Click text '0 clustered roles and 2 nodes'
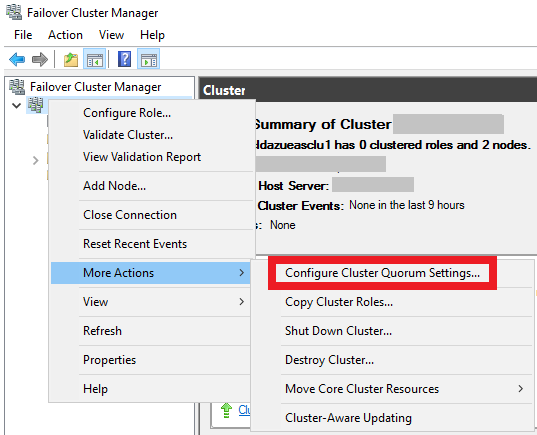Image resolution: width=537 pixels, height=435 pixels. tap(444, 145)
